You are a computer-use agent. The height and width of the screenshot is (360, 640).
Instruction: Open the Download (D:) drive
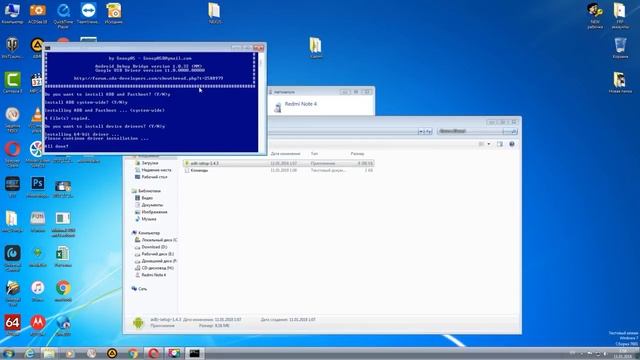154,247
